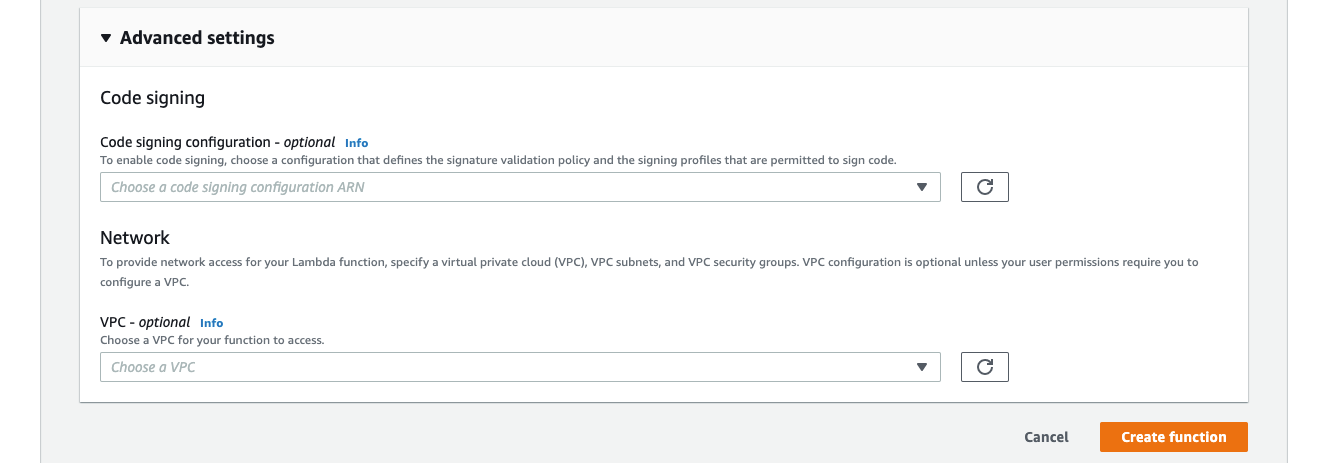This screenshot has height=463, width=1328.
Task: Open Info link for code signing configuration
Action: 356,143
